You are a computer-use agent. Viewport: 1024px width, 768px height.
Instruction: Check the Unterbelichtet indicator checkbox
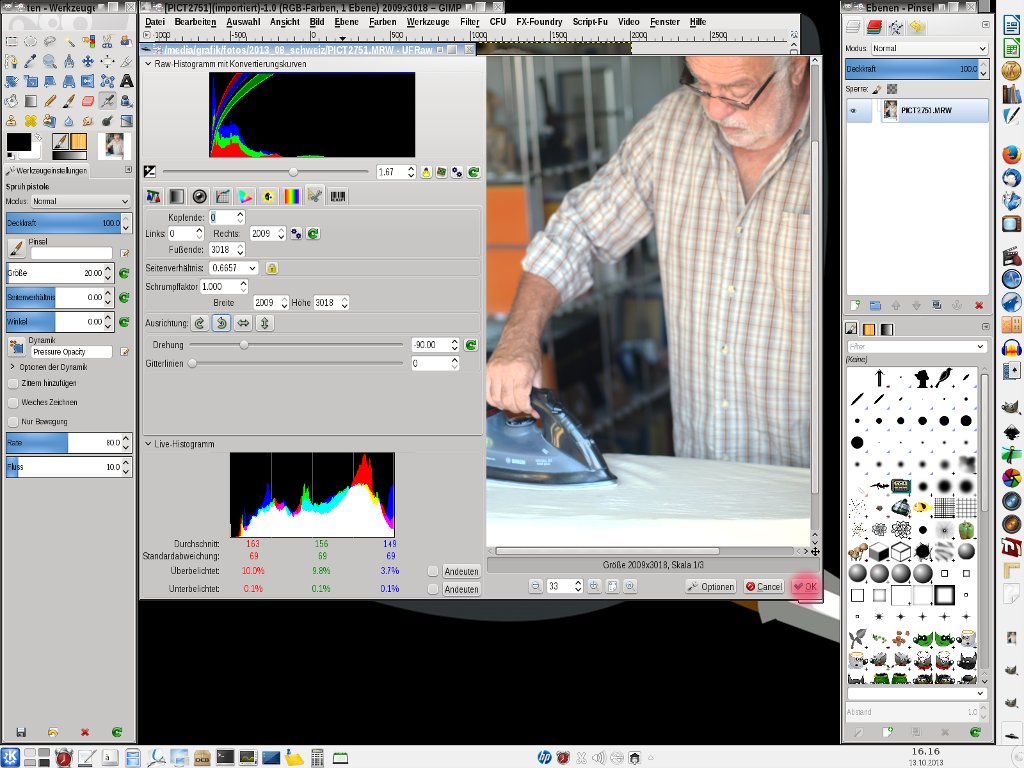pos(432,589)
